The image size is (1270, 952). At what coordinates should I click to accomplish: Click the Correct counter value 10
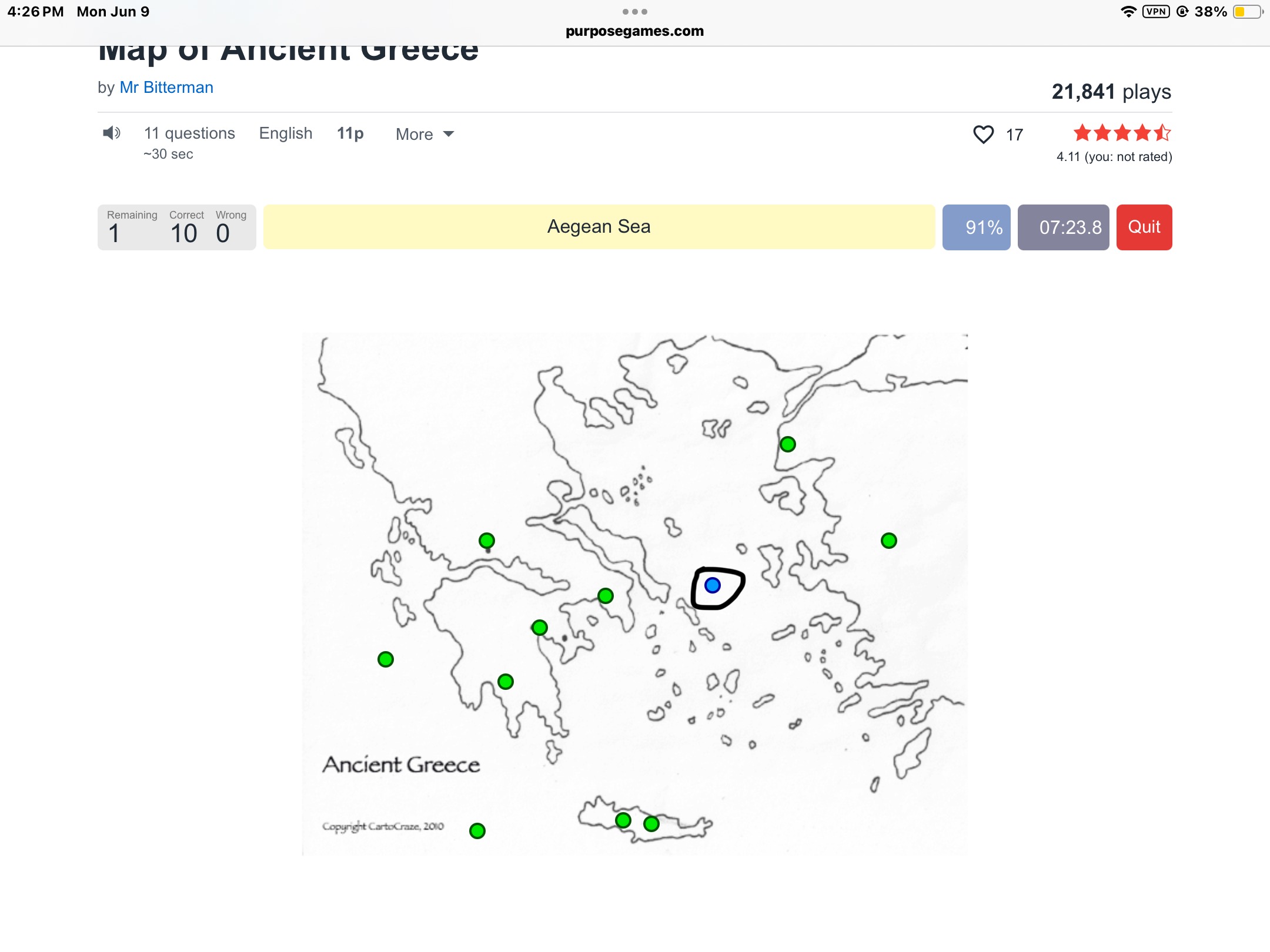click(x=183, y=233)
